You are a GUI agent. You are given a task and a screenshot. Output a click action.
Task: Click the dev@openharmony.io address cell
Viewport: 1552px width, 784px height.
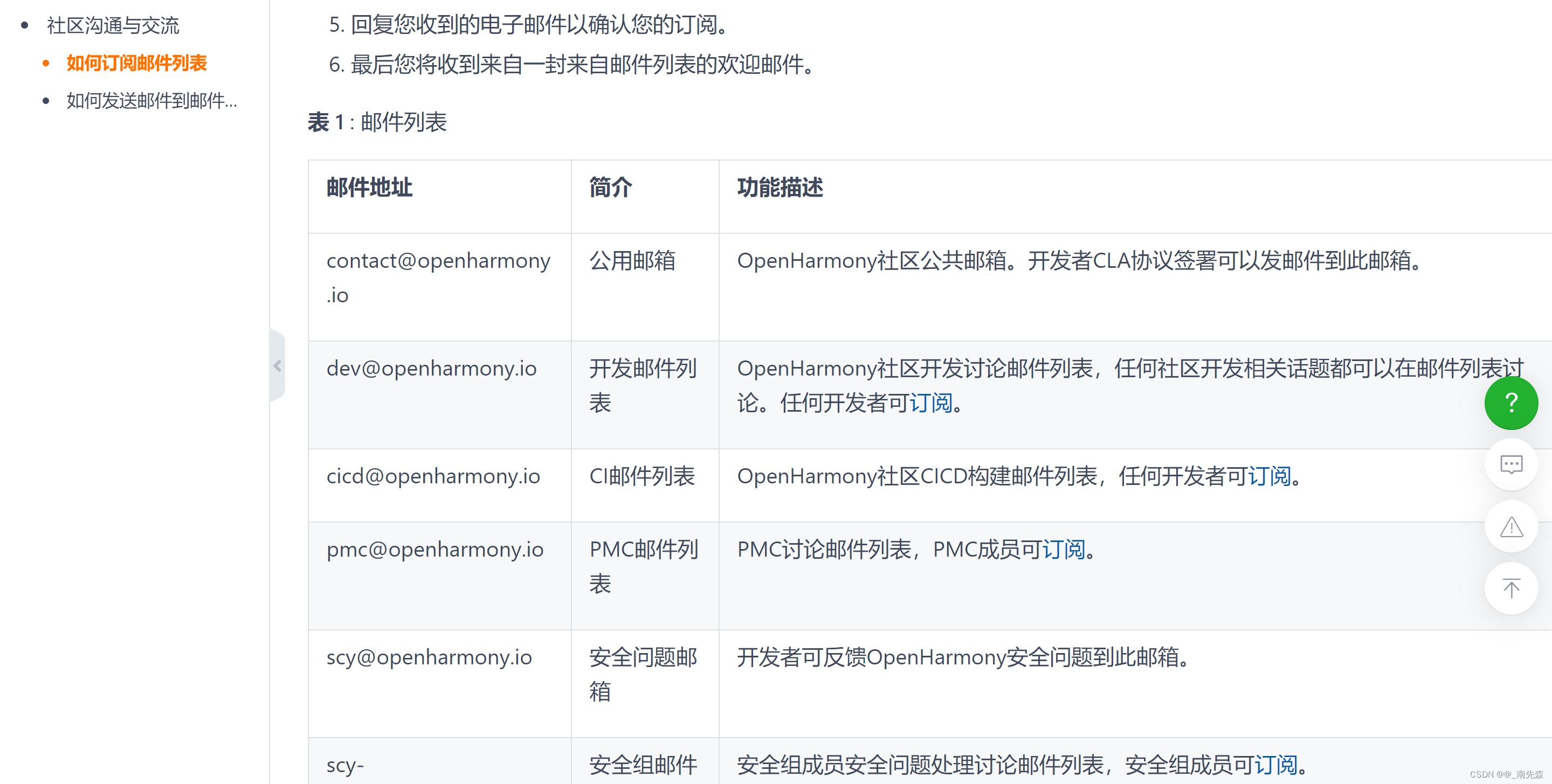(439, 395)
